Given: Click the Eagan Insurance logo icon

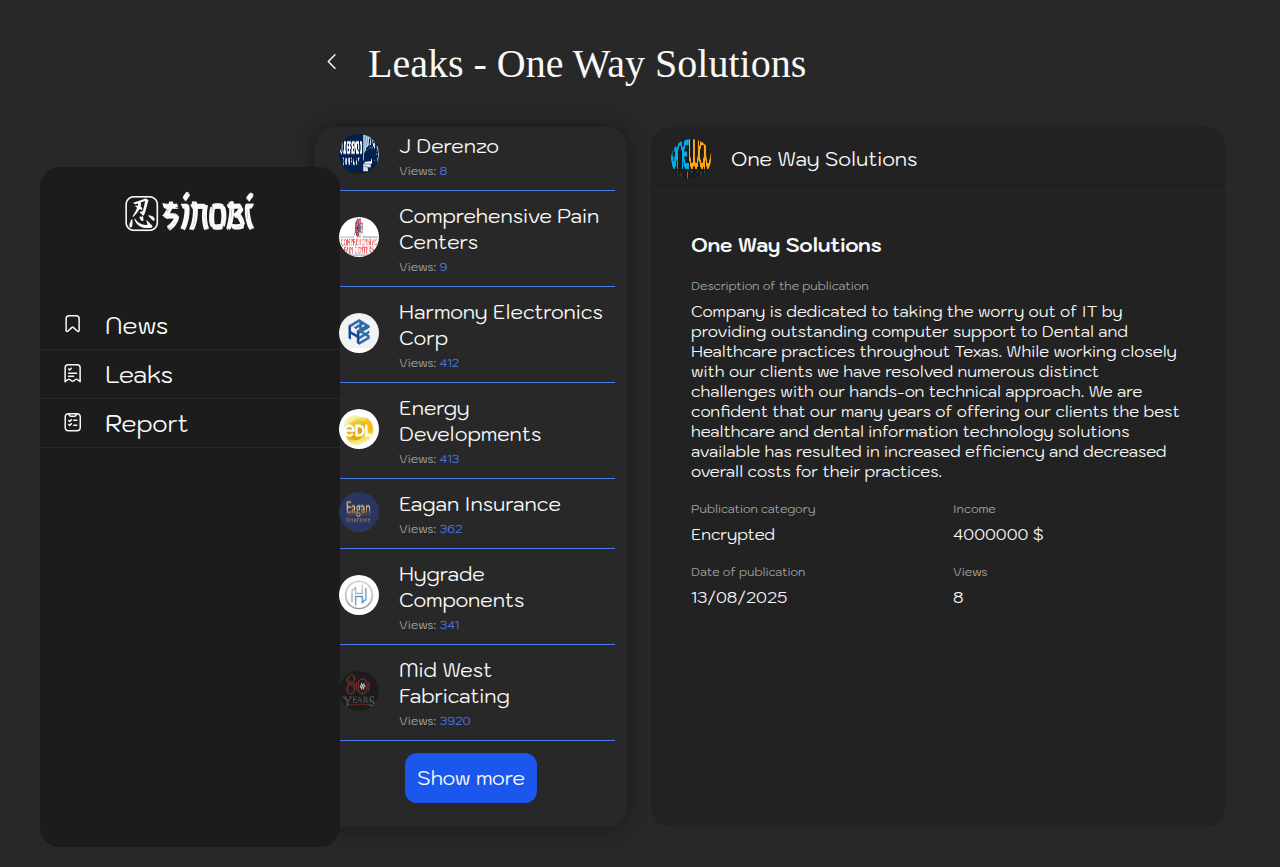Looking at the screenshot, I should click(359, 512).
